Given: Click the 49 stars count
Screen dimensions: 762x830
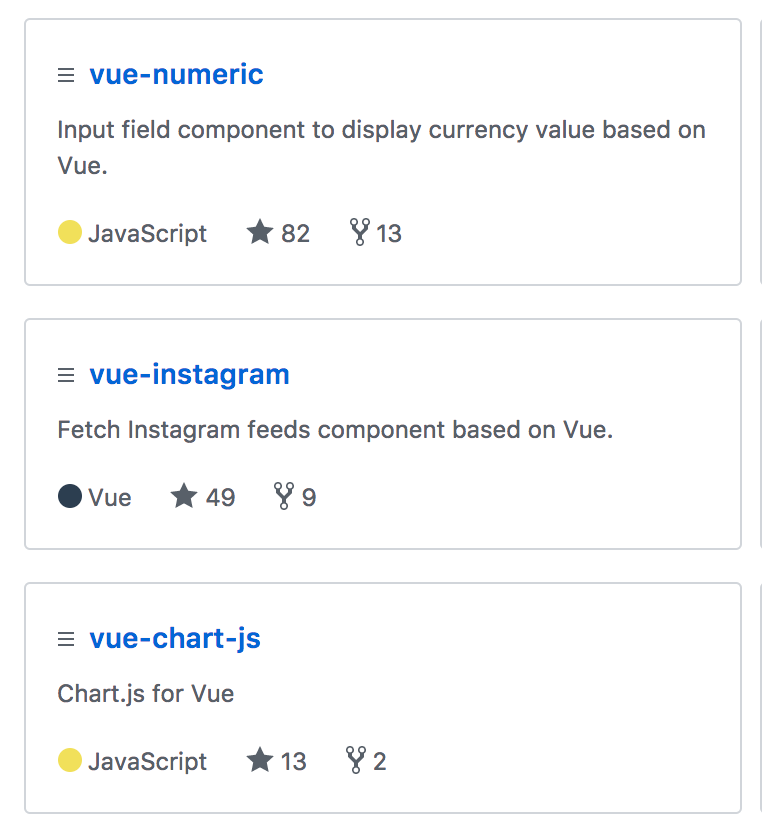Looking at the screenshot, I should [221, 497].
